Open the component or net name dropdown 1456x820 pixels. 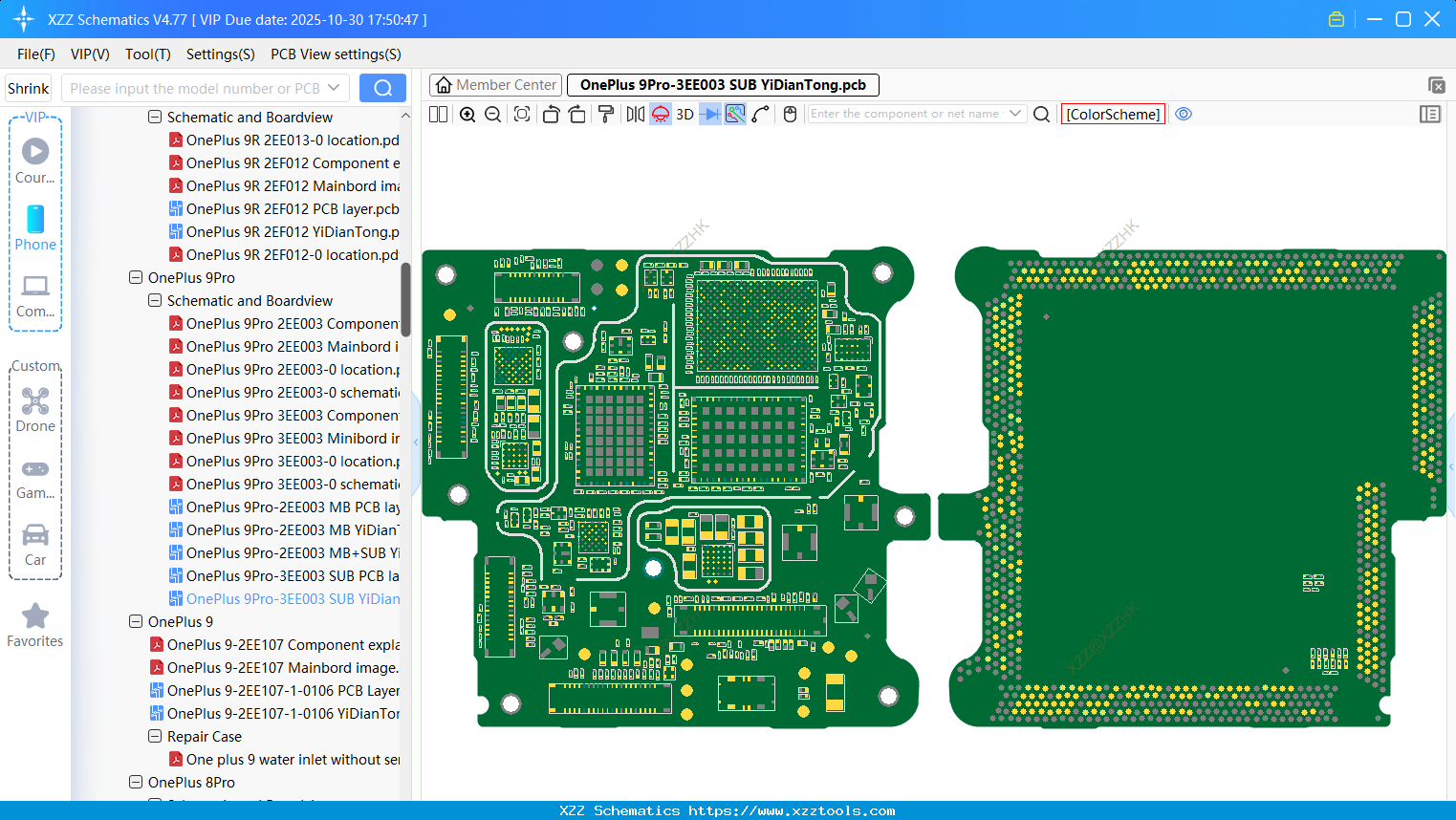tap(1015, 114)
